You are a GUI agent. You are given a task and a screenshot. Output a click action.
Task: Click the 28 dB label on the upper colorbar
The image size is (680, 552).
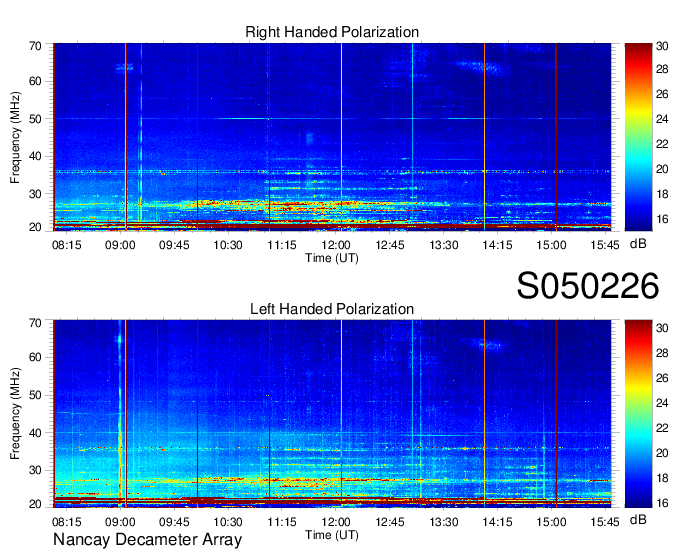pos(662,69)
